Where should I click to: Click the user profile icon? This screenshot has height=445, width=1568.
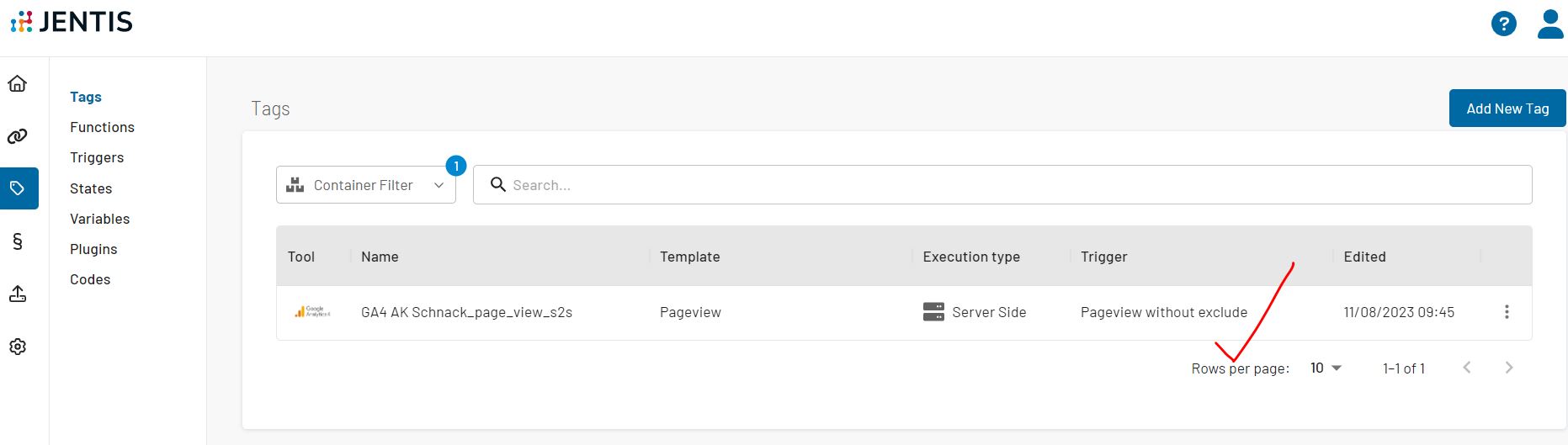pos(1549,24)
